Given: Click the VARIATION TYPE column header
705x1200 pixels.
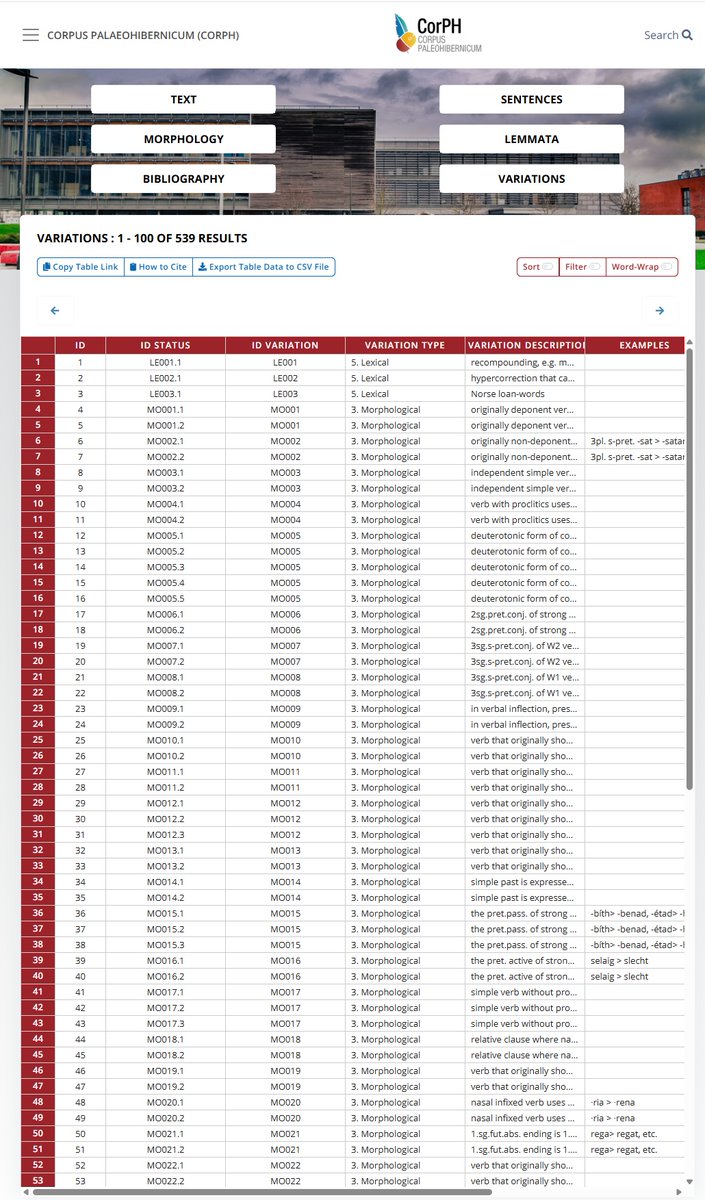Looking at the screenshot, I should pos(405,345).
